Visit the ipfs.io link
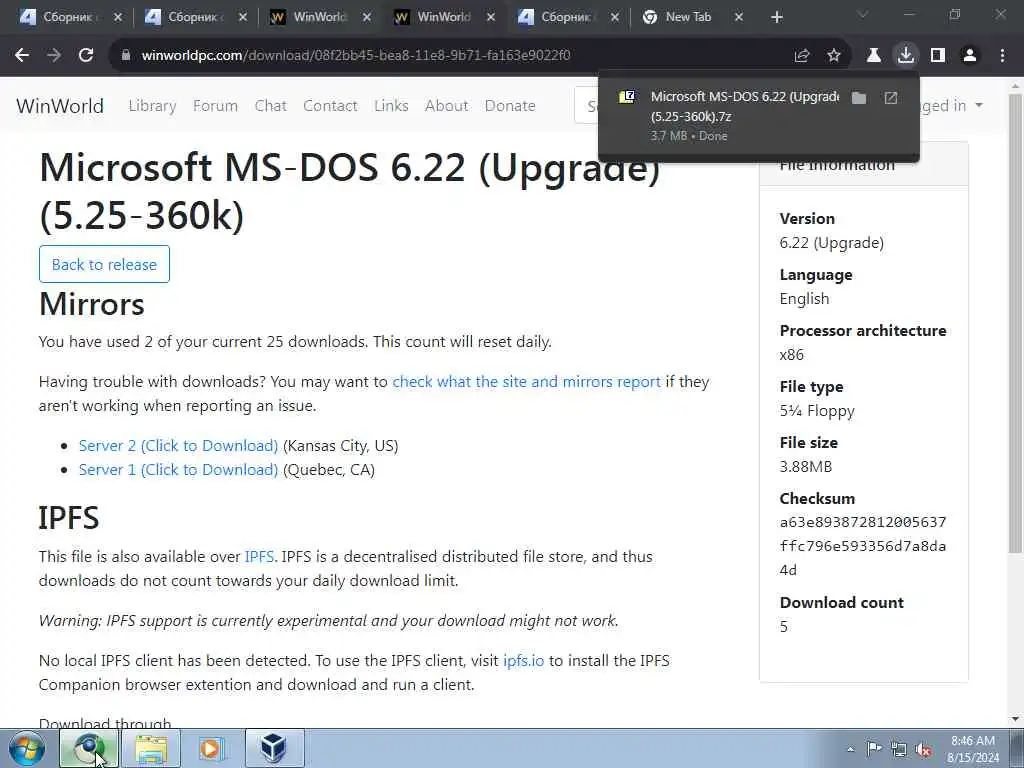 (x=523, y=660)
